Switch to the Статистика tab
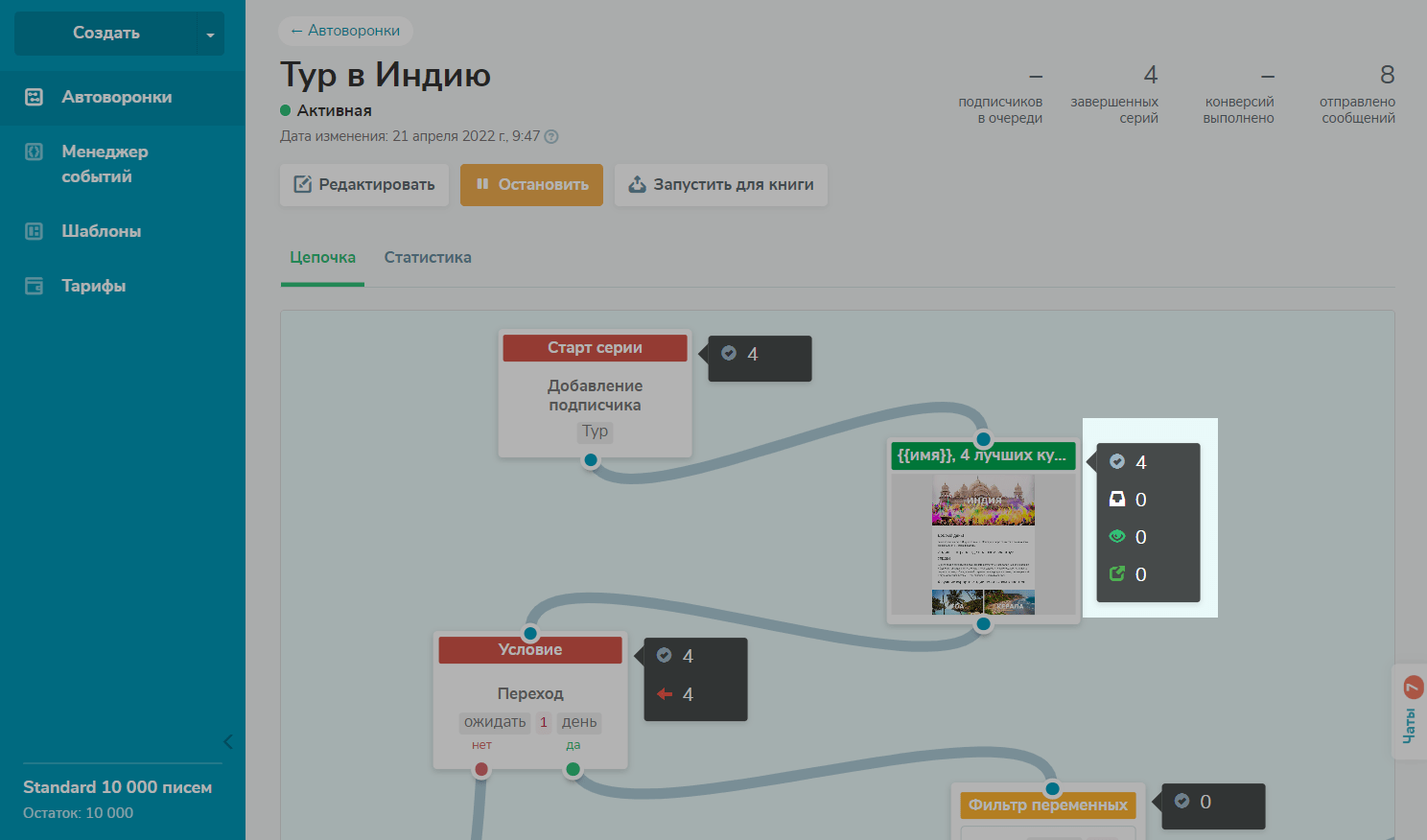The image size is (1427, 840). tap(428, 257)
